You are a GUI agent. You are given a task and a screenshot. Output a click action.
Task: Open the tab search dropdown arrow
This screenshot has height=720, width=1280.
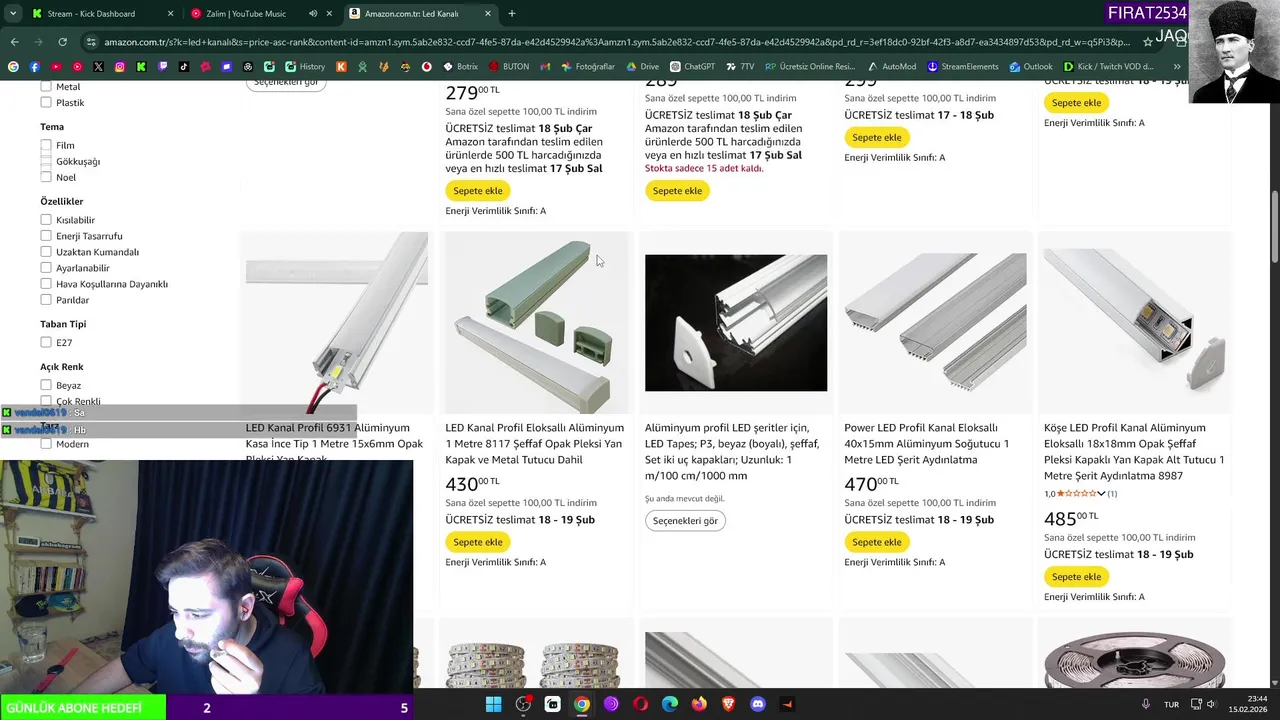[12, 14]
